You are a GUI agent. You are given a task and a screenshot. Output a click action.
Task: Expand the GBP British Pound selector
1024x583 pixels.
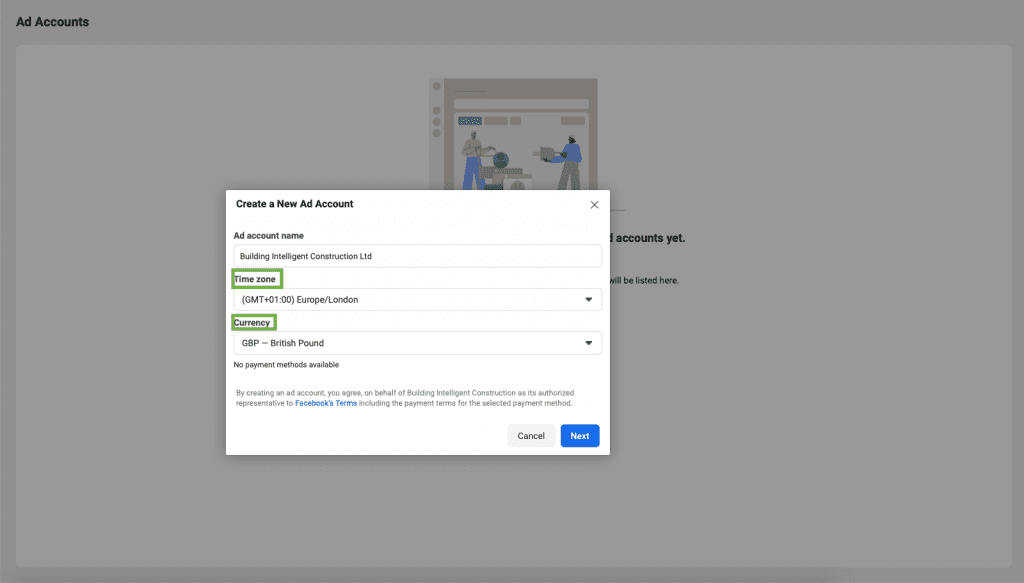pyautogui.click(x=417, y=343)
